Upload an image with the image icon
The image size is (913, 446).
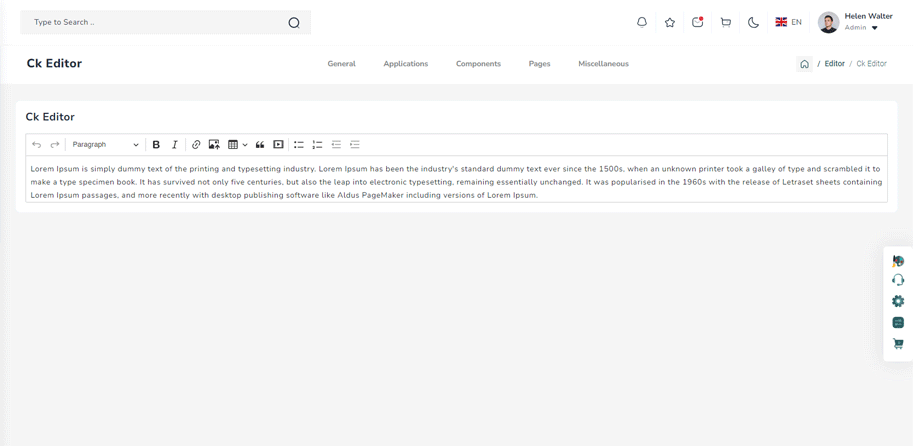(x=214, y=144)
